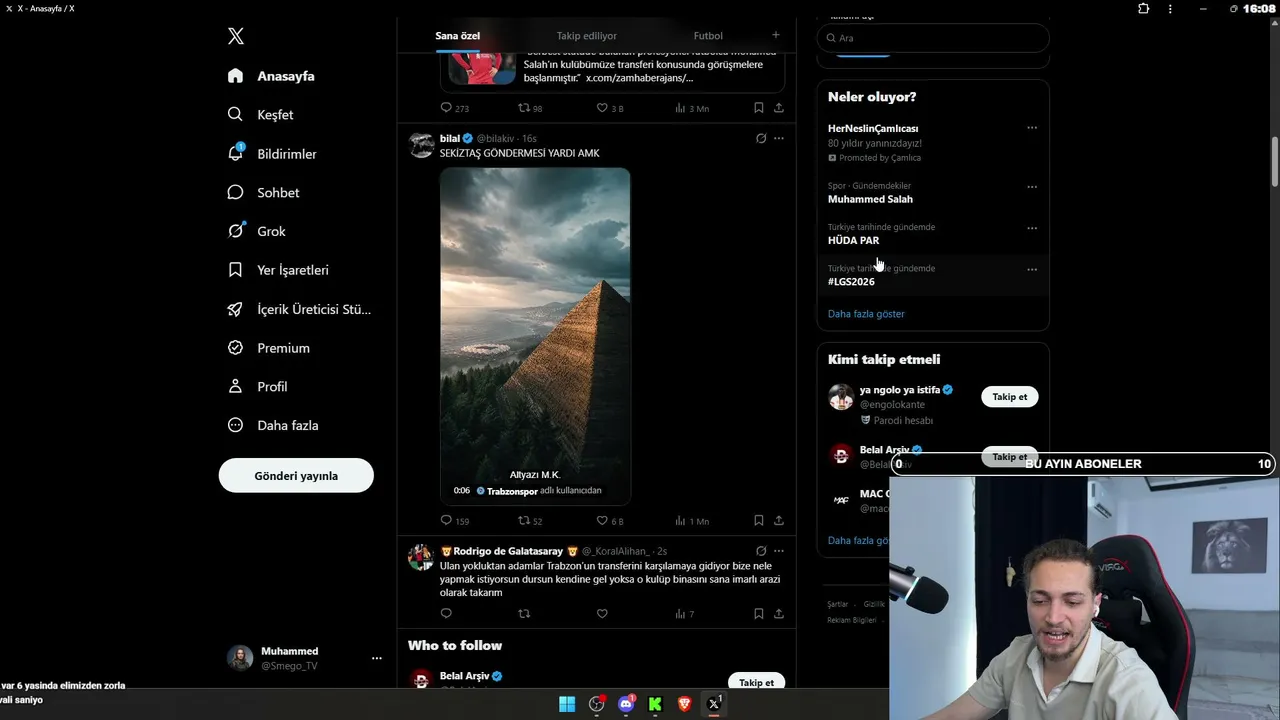The image size is (1280, 720).
Task: Share Rodrigo de Galatasaray's post
Action: click(x=779, y=614)
